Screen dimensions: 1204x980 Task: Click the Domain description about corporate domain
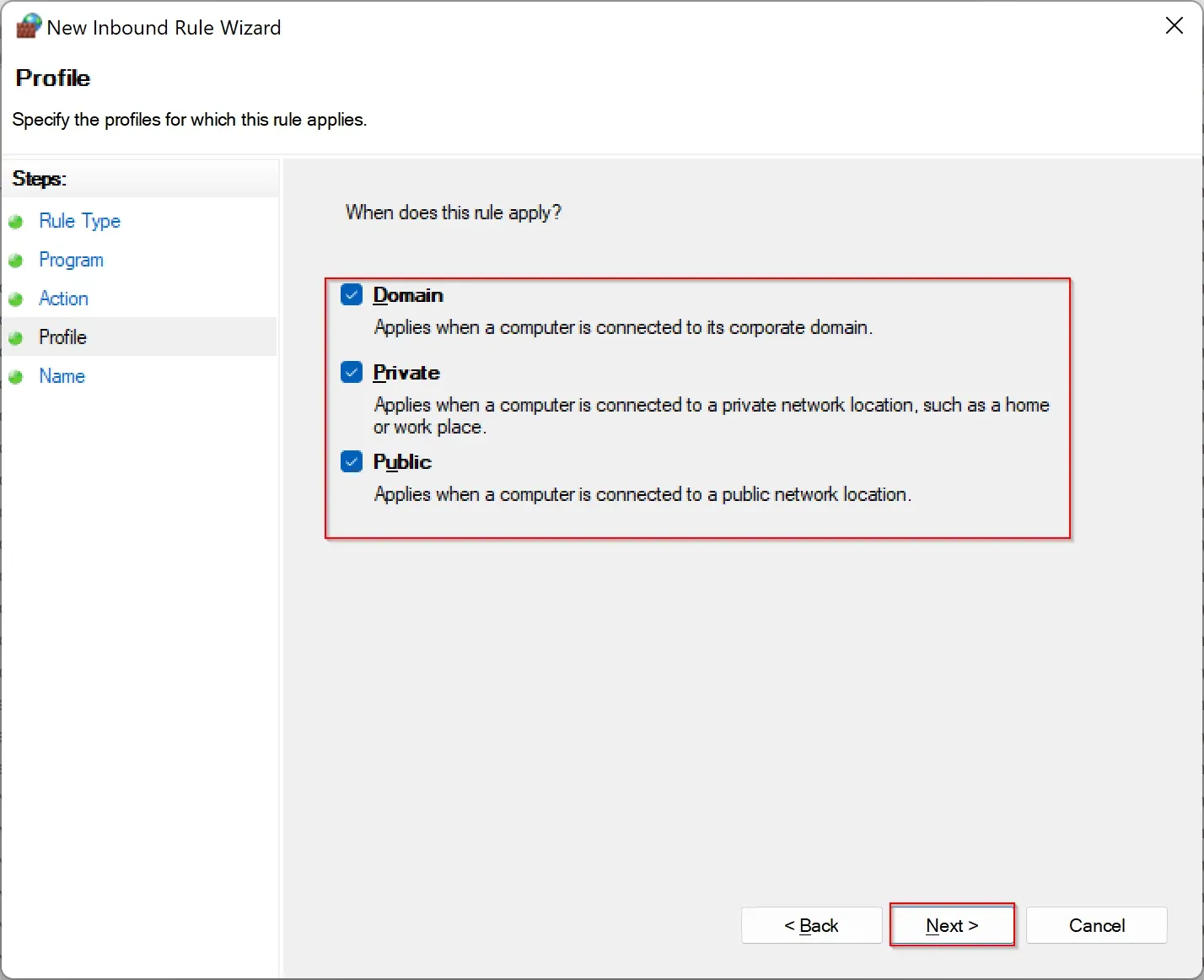point(623,327)
